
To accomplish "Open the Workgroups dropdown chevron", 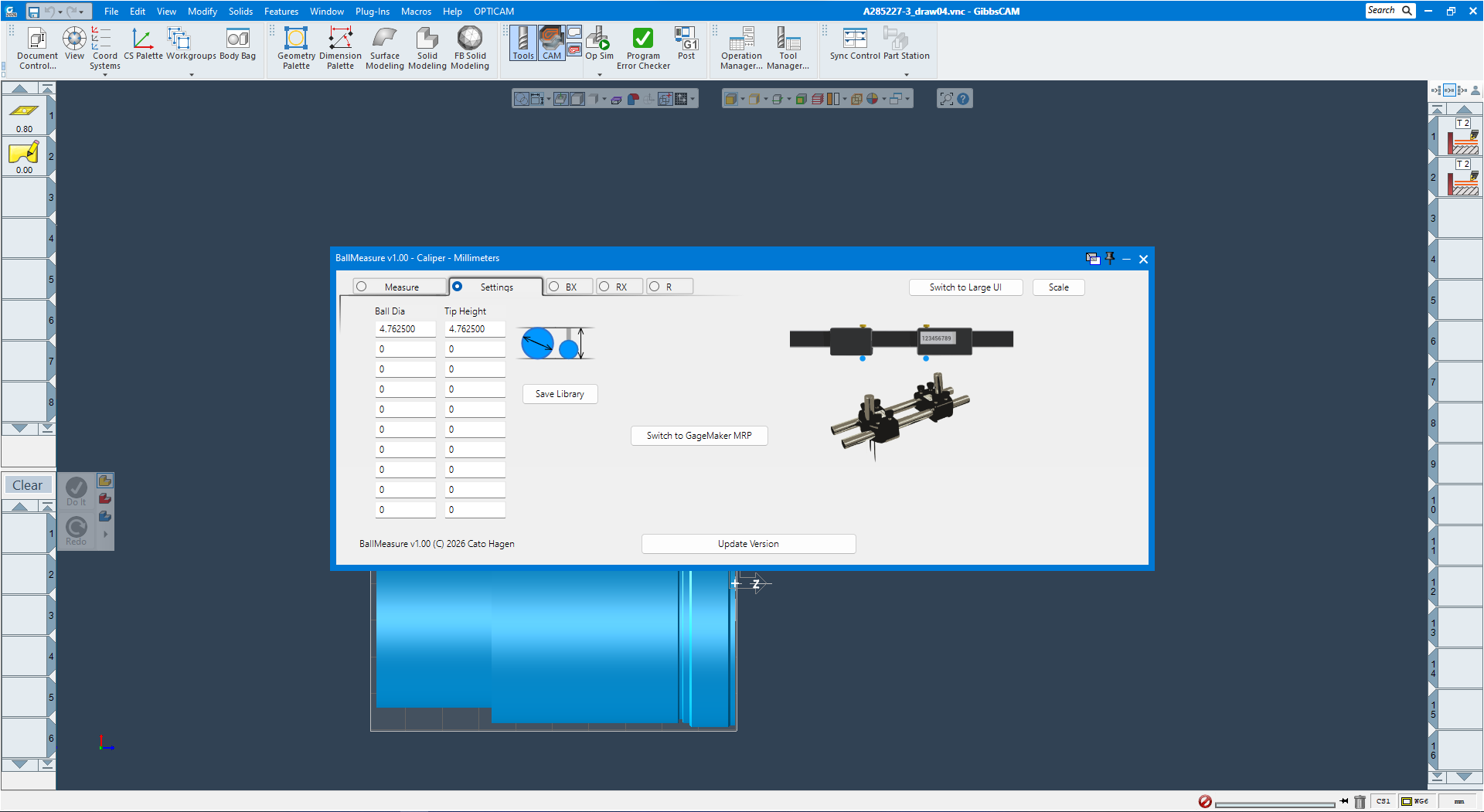I will point(191,75).
